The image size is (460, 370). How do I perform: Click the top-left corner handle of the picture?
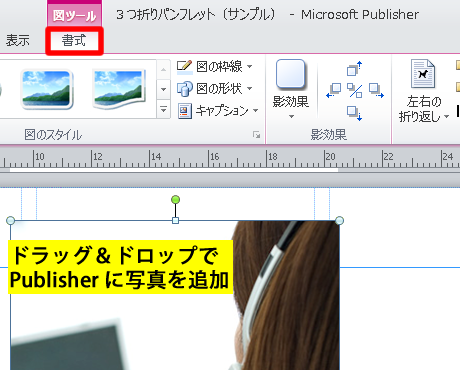pos(10,220)
